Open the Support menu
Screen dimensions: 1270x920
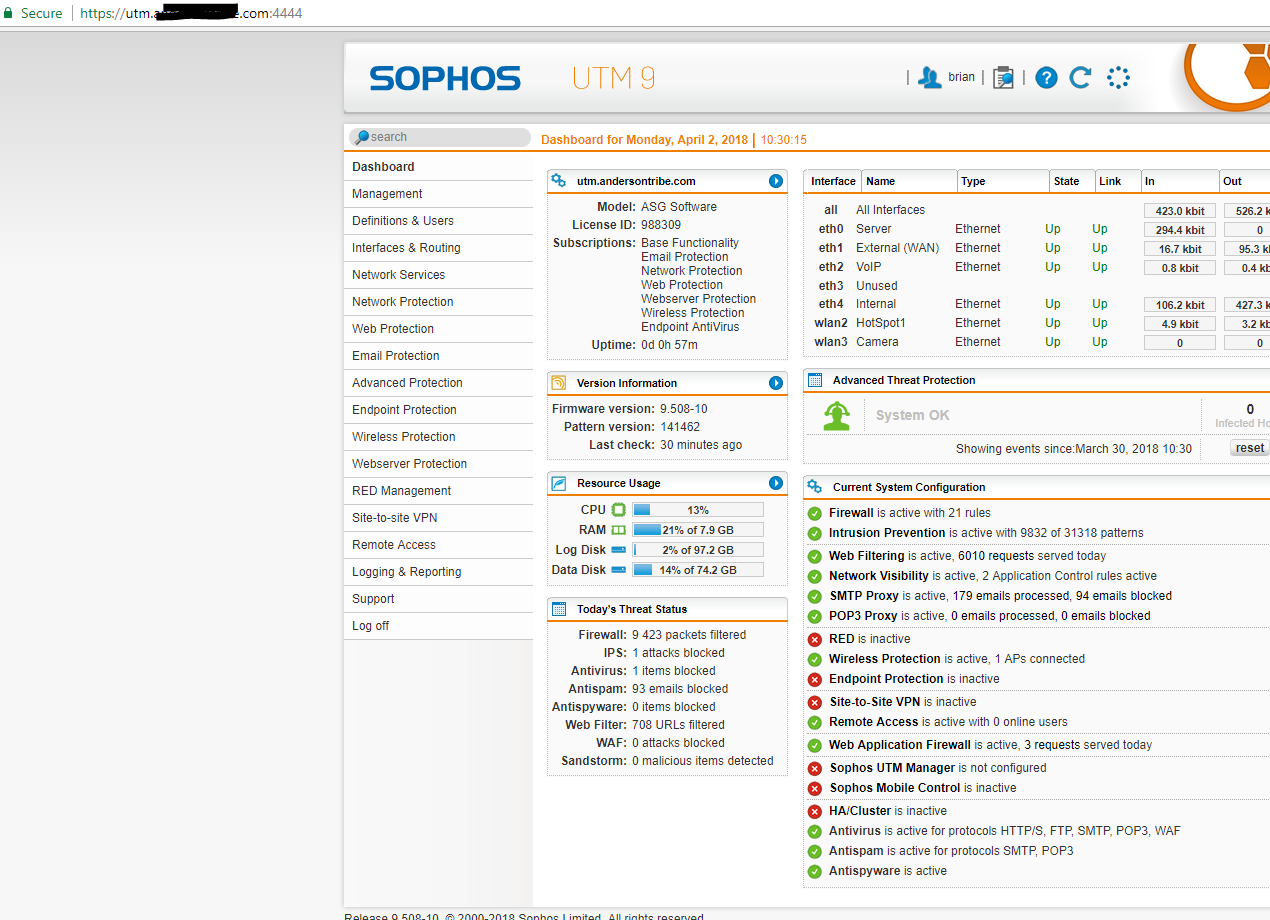(438, 599)
